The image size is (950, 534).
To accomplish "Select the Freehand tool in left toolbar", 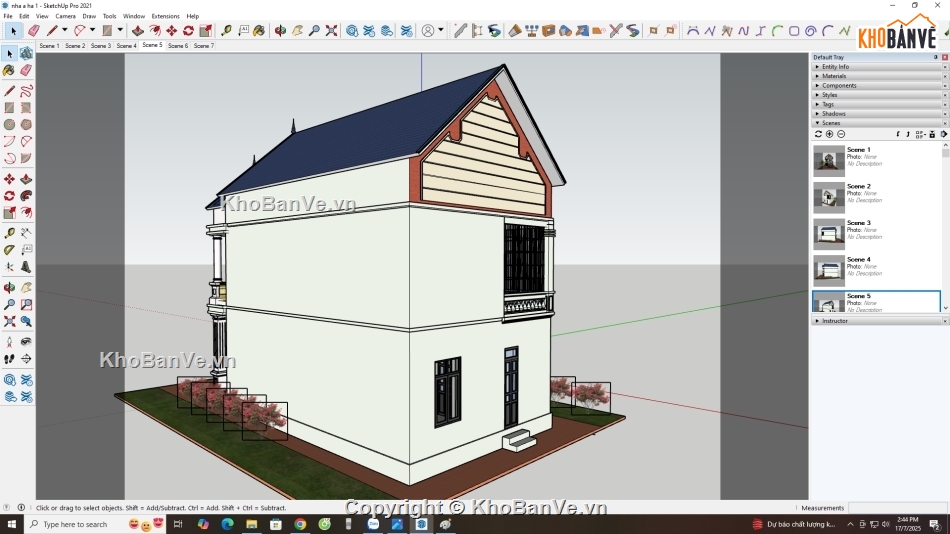I will 26,91.
